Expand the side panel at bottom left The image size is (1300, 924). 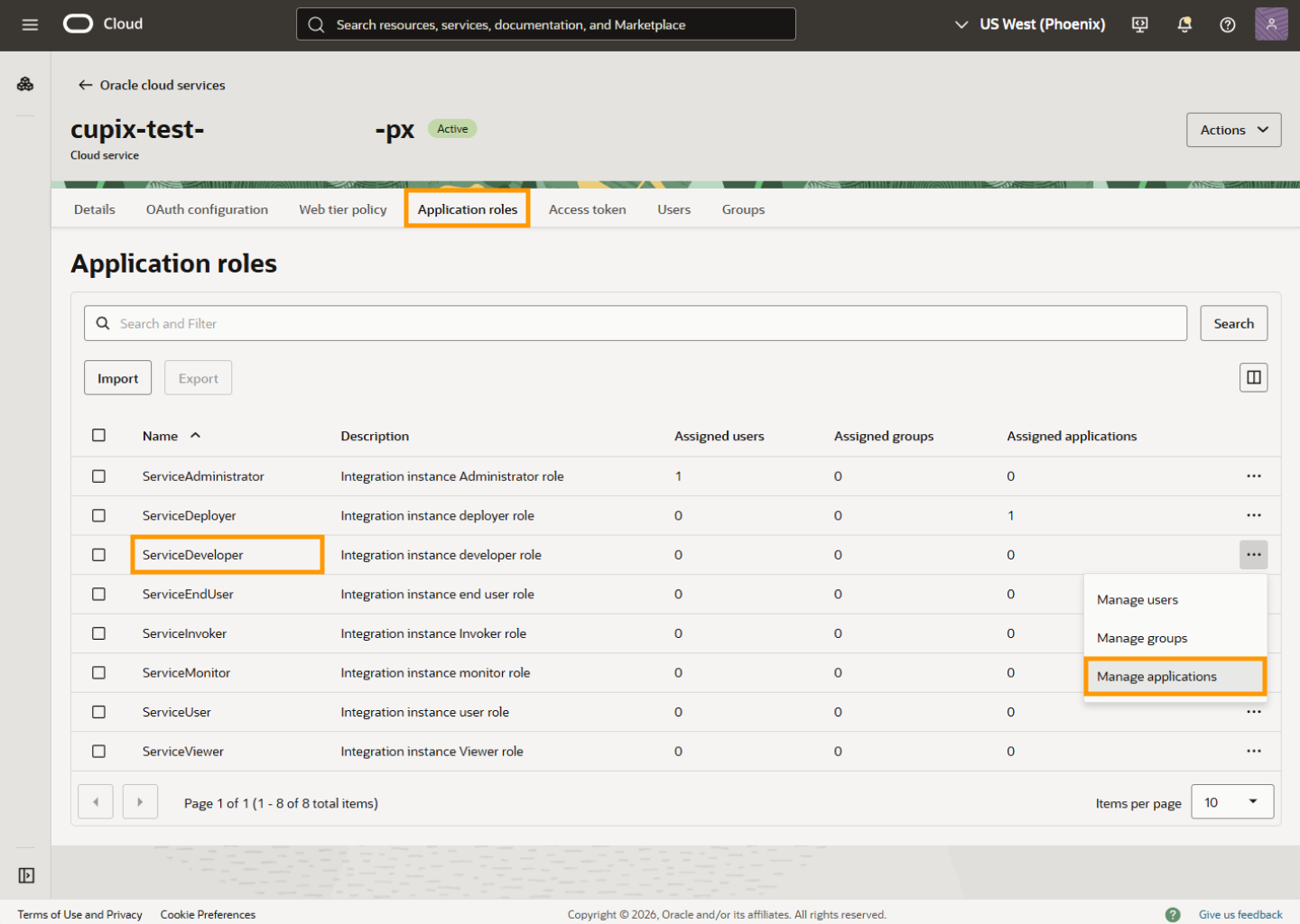pos(26,875)
